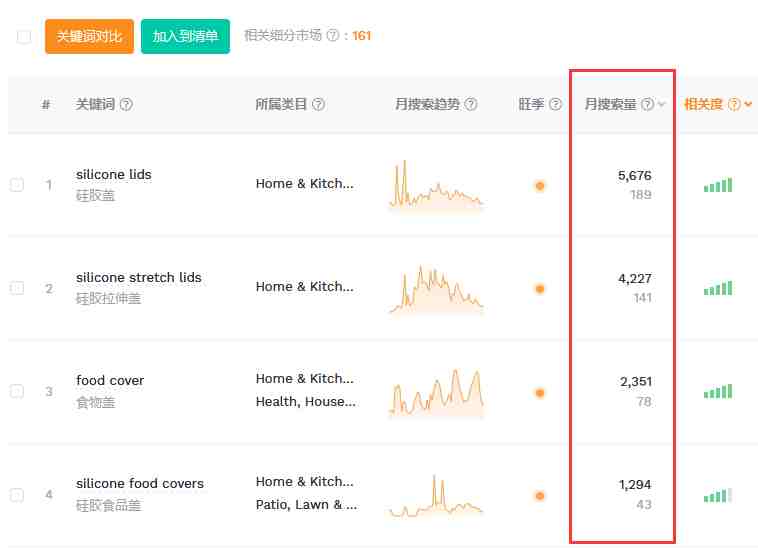Click help icon next to 月搜索趋势

[x=471, y=105]
